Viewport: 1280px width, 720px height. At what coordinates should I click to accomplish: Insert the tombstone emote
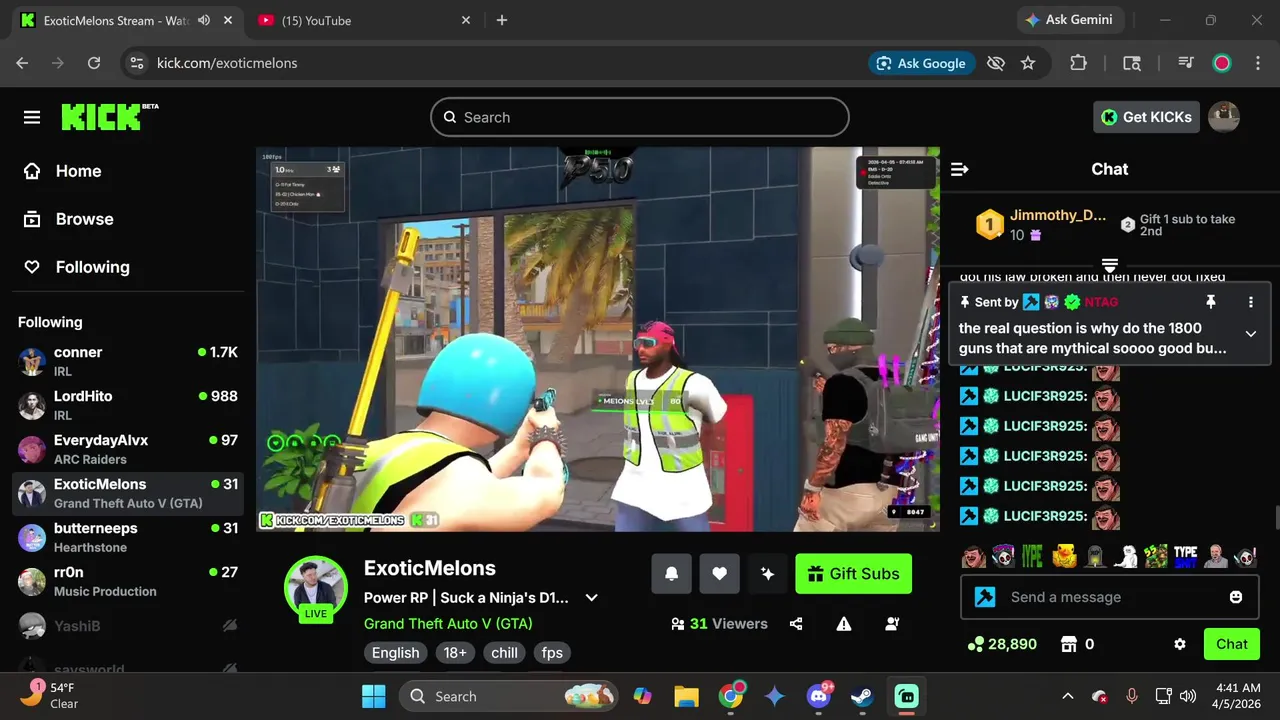click(x=1095, y=556)
